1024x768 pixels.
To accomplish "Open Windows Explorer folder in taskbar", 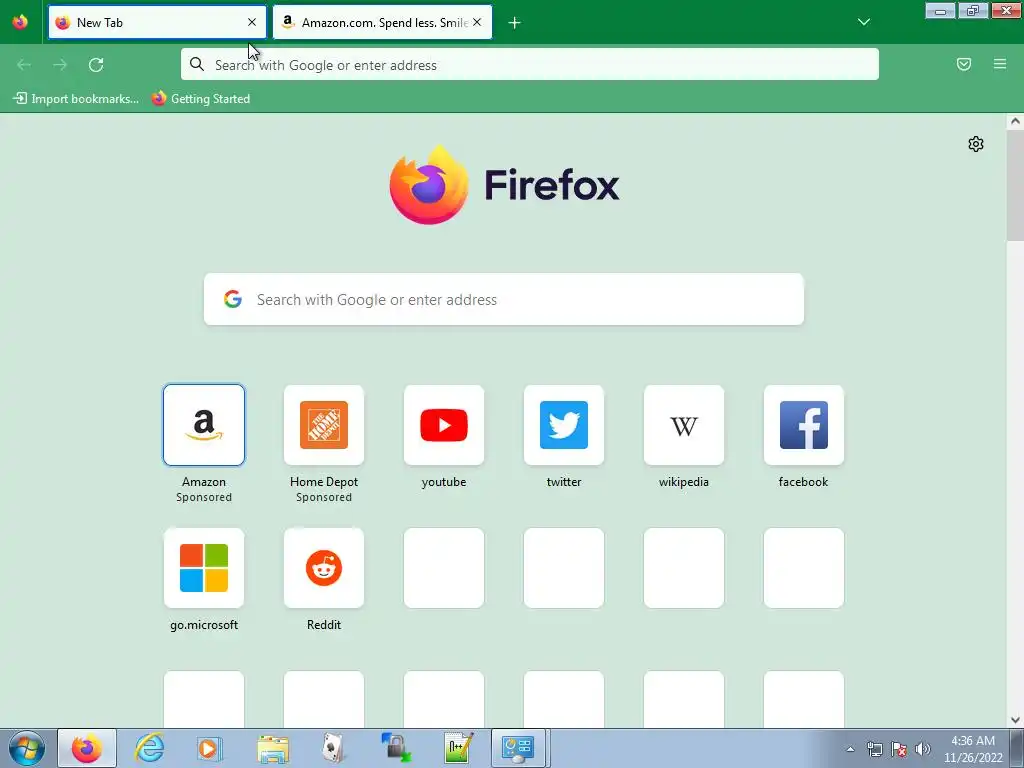I will pos(273,748).
